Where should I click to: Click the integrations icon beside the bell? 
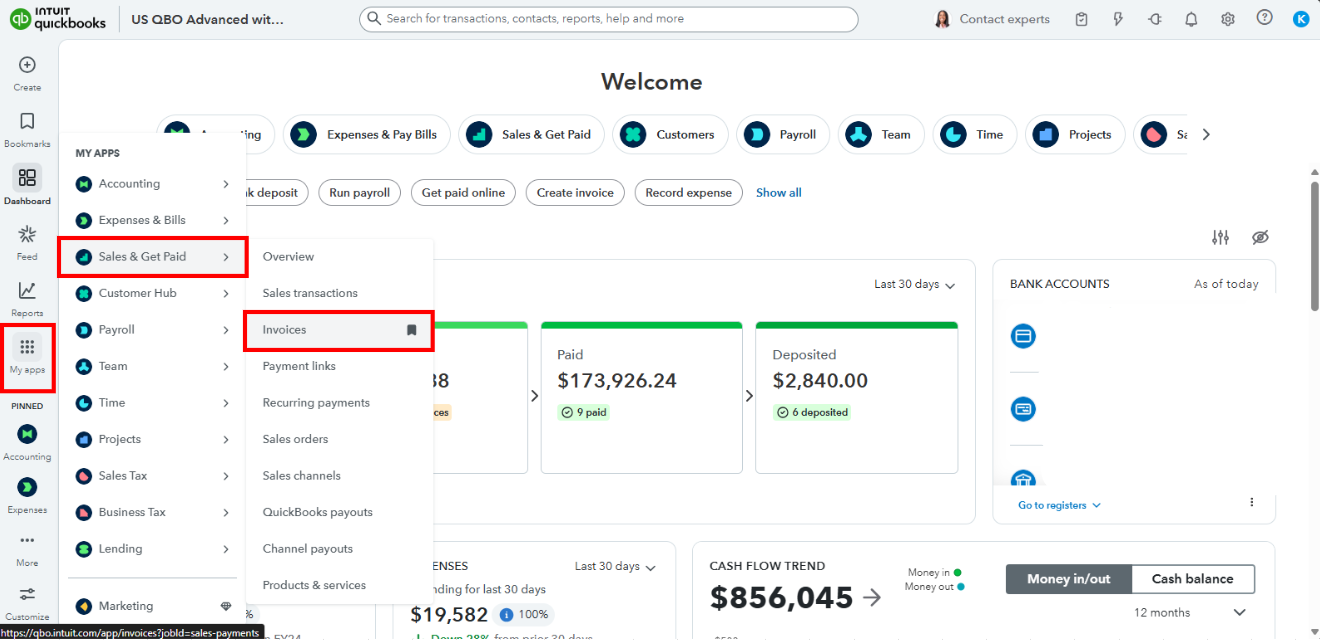point(1155,19)
